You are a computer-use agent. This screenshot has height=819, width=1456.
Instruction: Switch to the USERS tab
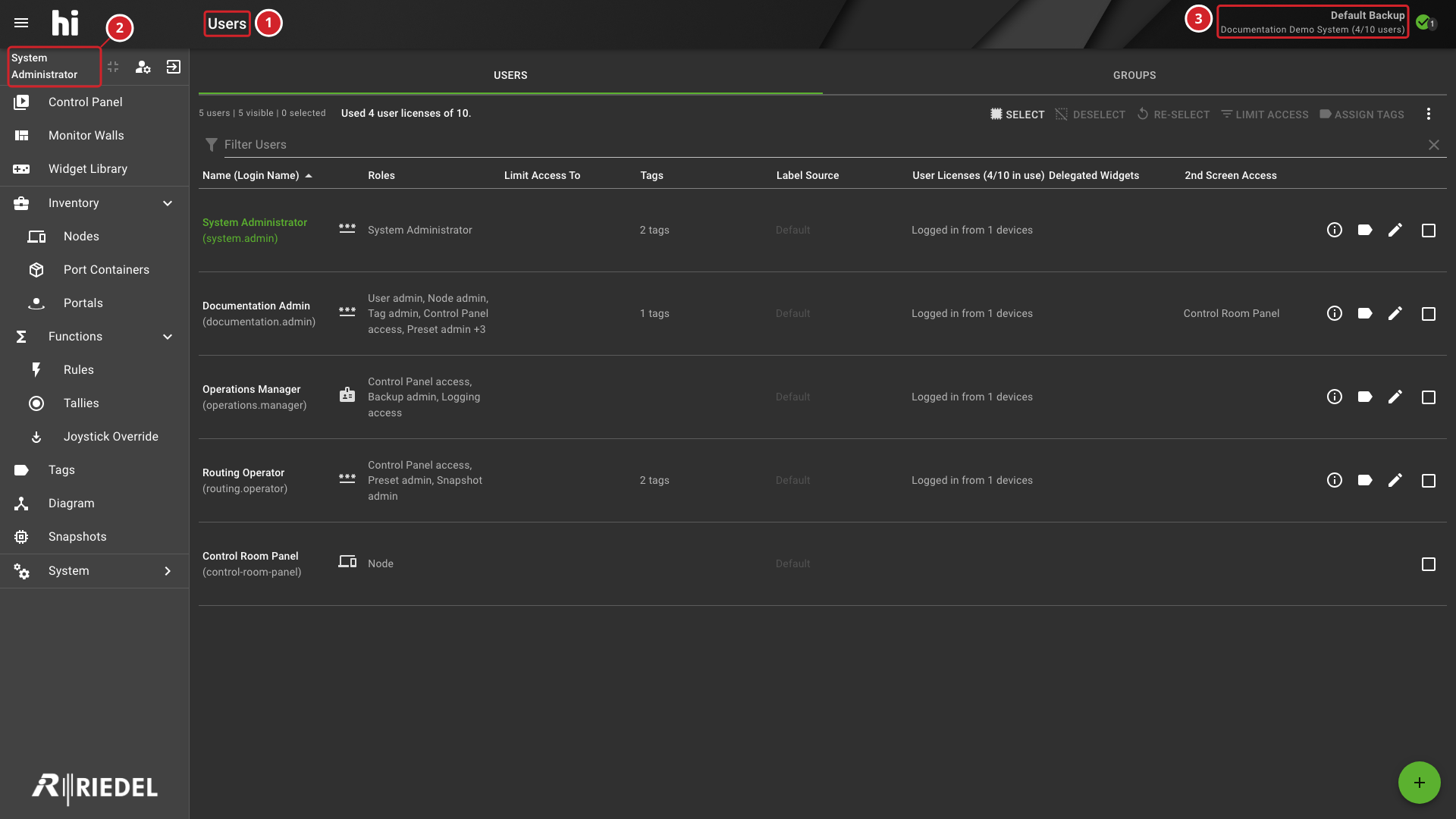[510, 75]
